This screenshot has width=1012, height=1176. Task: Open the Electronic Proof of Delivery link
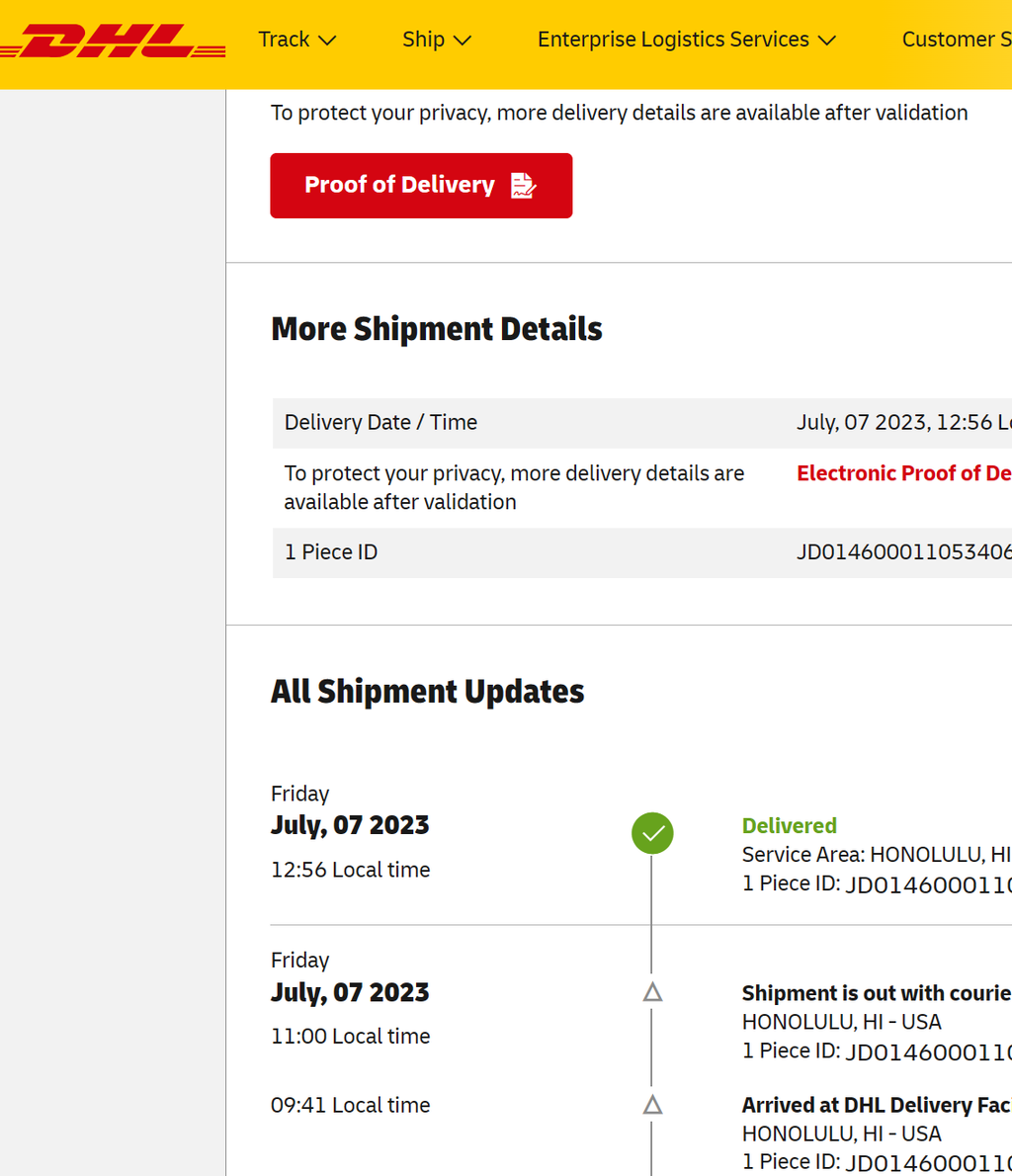click(904, 473)
